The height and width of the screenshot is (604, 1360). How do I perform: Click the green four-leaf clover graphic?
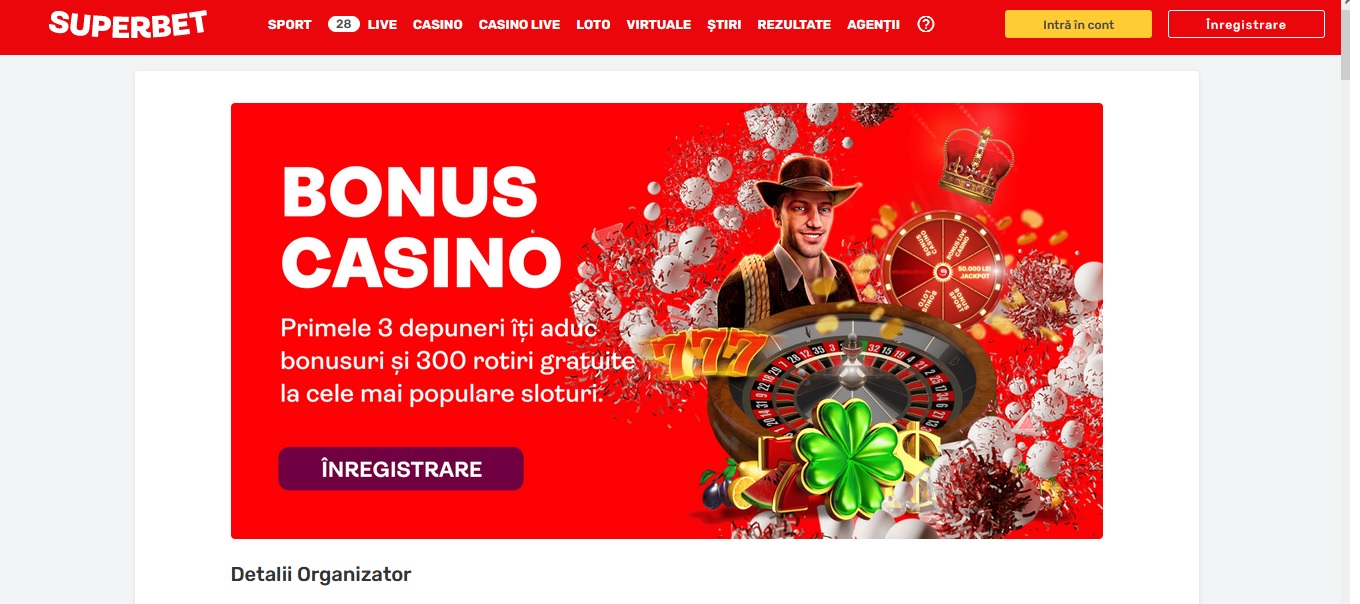[847, 456]
